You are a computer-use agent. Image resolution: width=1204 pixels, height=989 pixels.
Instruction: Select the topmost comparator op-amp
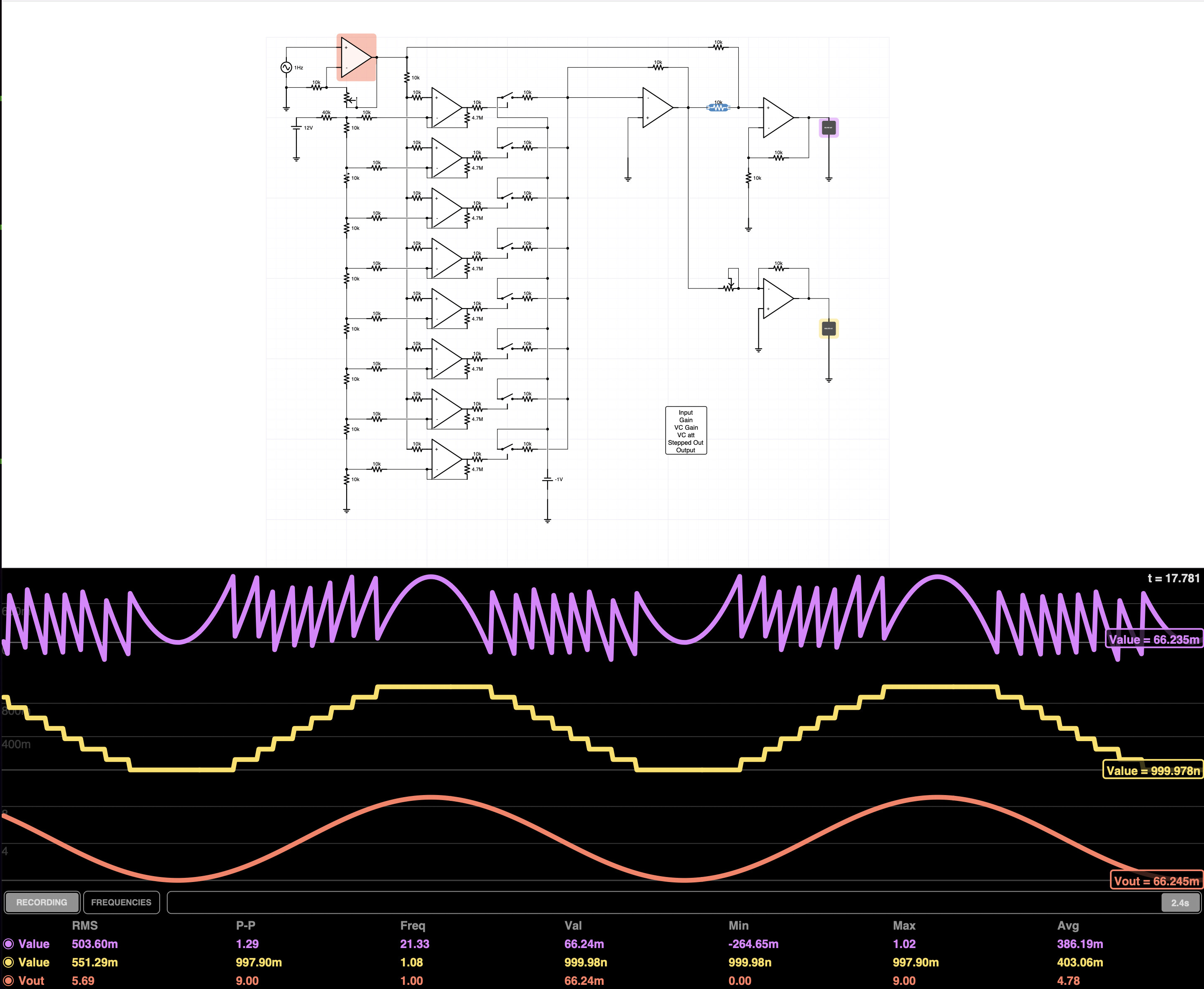tap(447, 107)
